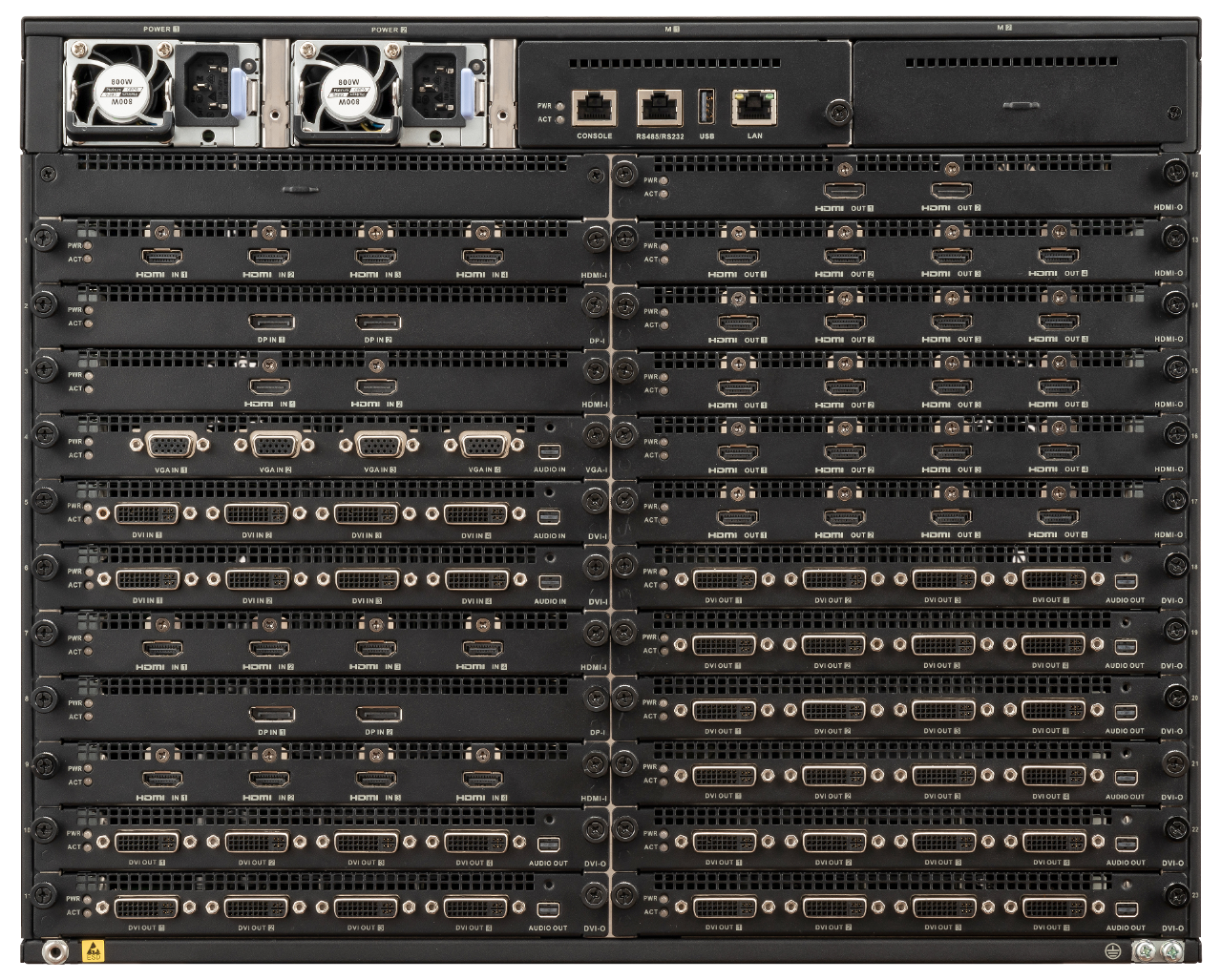Screen dimensions: 1222x980
Task: Click the USB port beside the LAN jack
Action: tap(706, 107)
